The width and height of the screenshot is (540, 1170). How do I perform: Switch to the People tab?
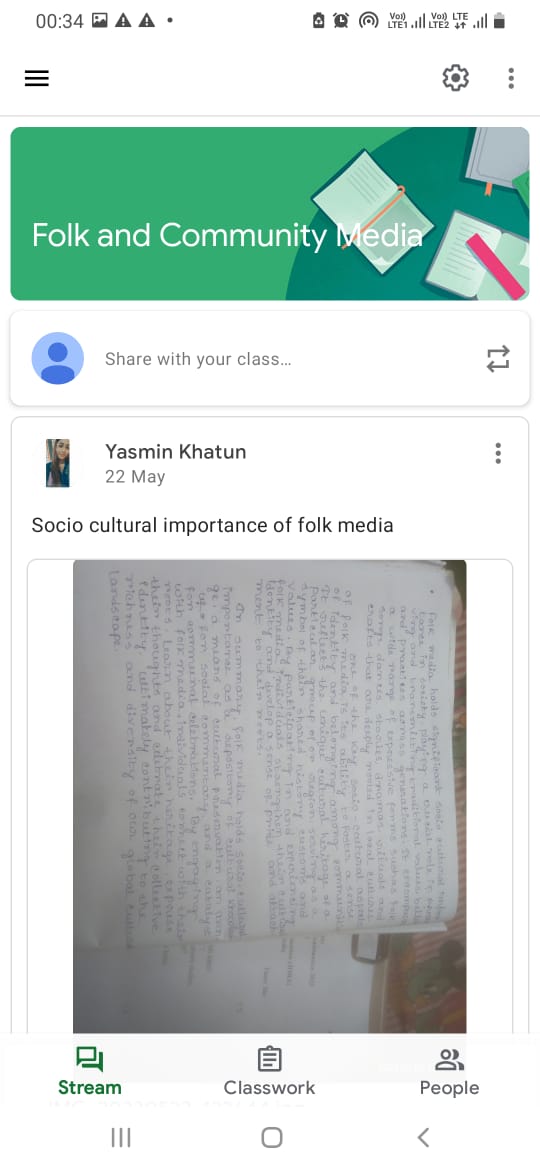[x=449, y=1071]
